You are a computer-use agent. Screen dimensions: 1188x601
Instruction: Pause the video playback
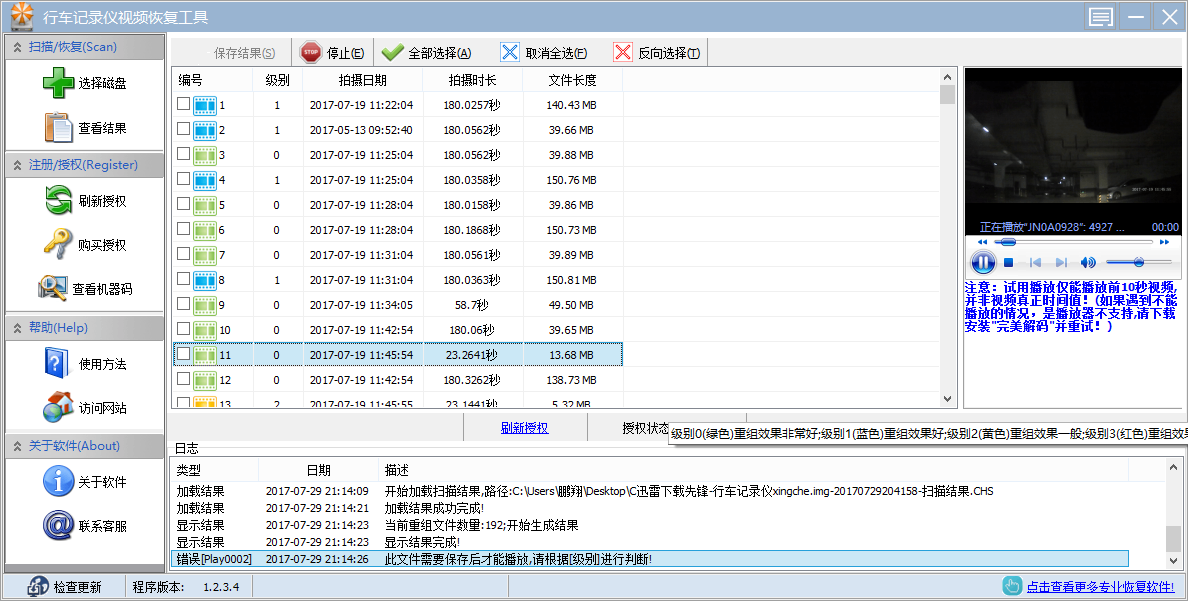pyautogui.click(x=983, y=263)
